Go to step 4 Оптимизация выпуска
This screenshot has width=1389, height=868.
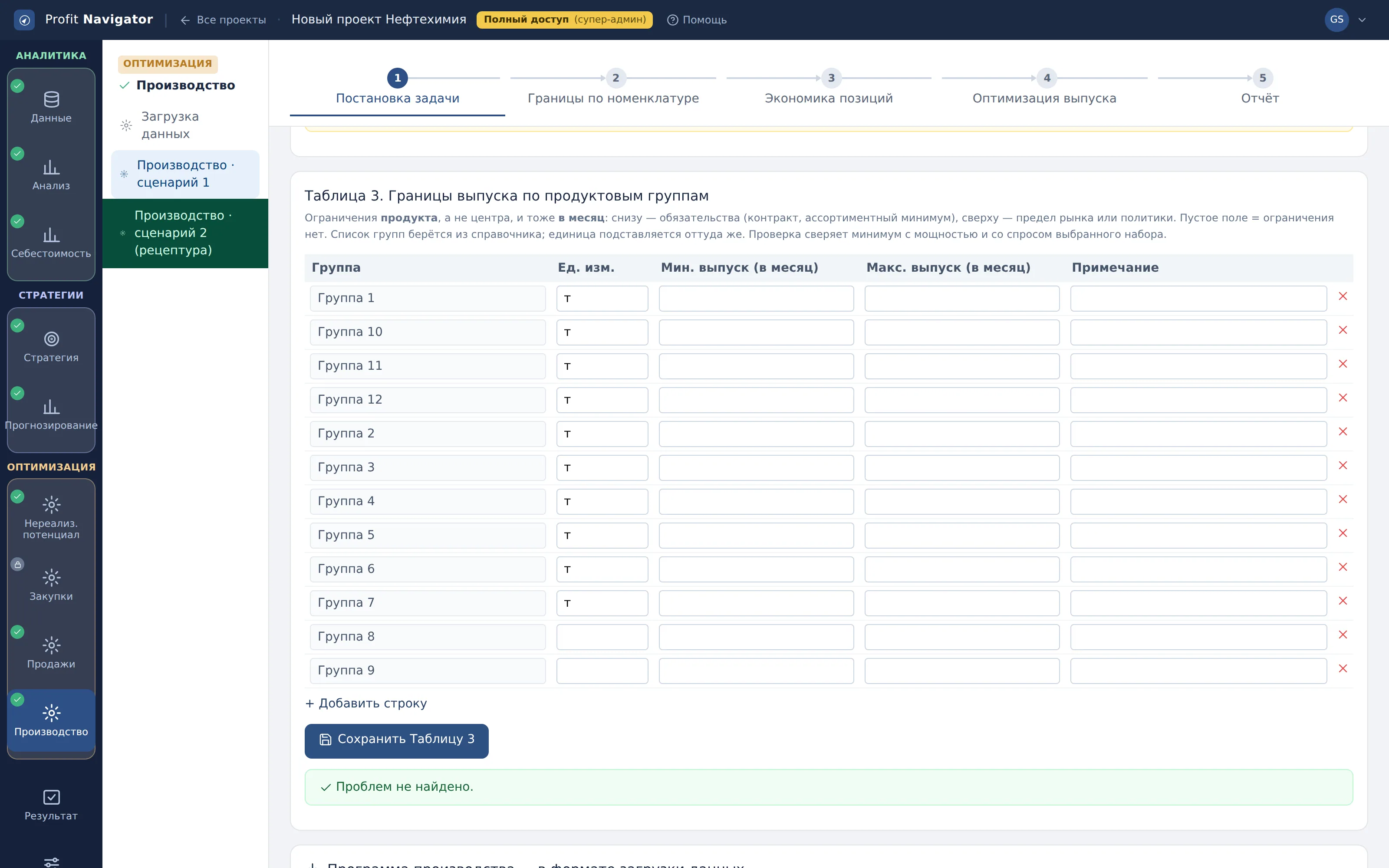point(1044,87)
